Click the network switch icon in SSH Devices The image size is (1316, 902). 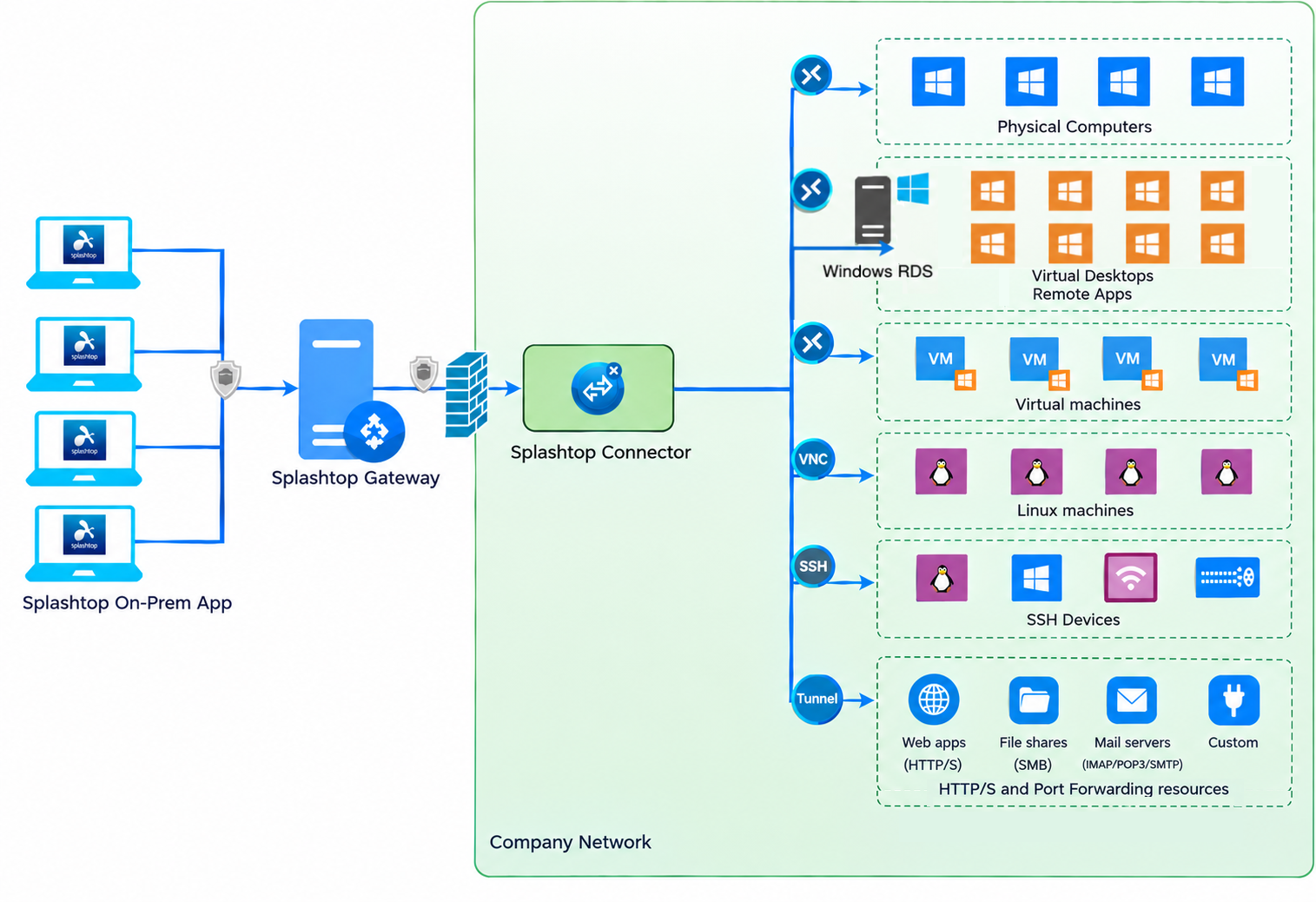(1227, 577)
